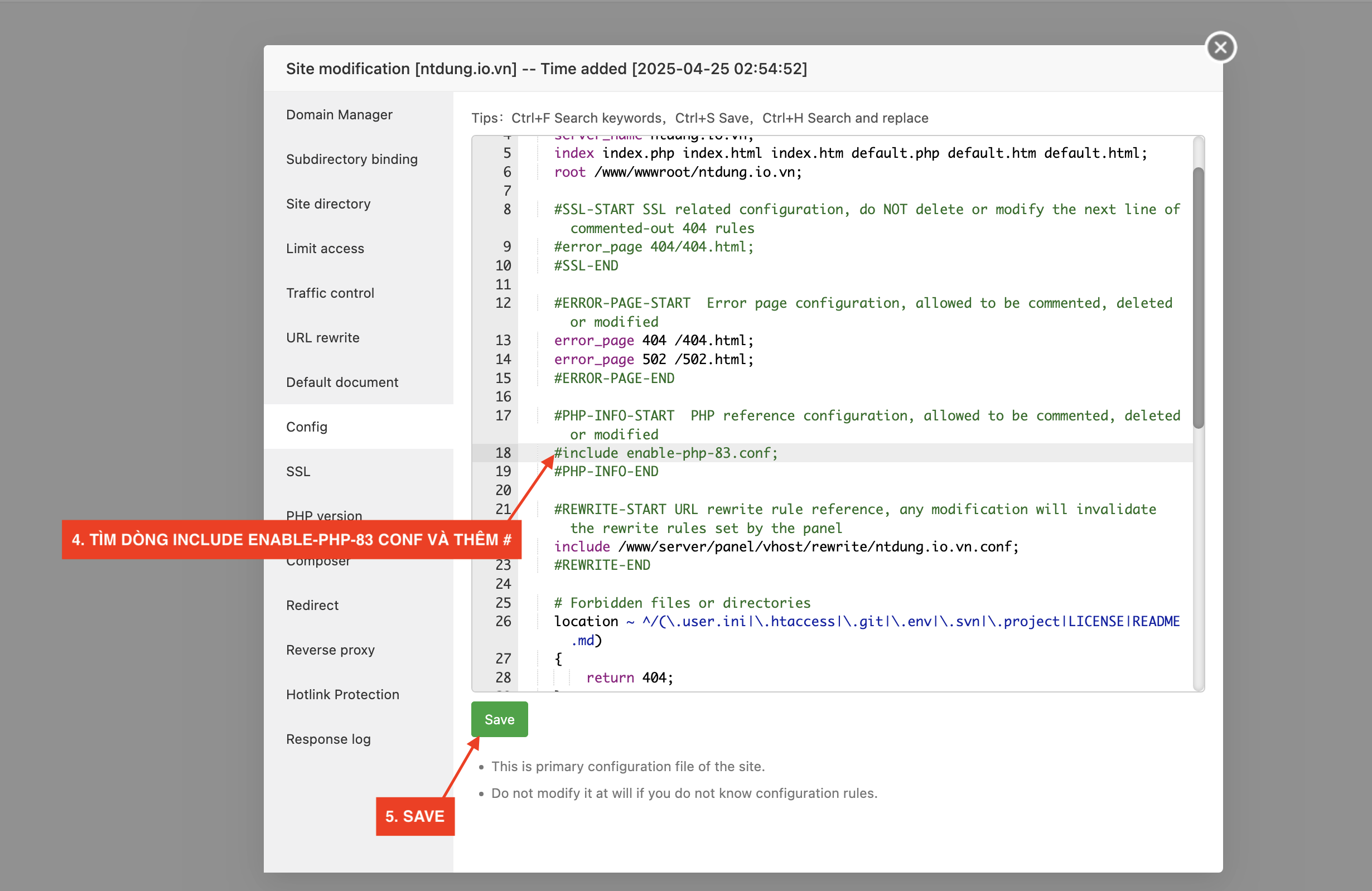Click the dialog title Site modification
Viewport: 1372px width, 891px height.
[x=547, y=69]
